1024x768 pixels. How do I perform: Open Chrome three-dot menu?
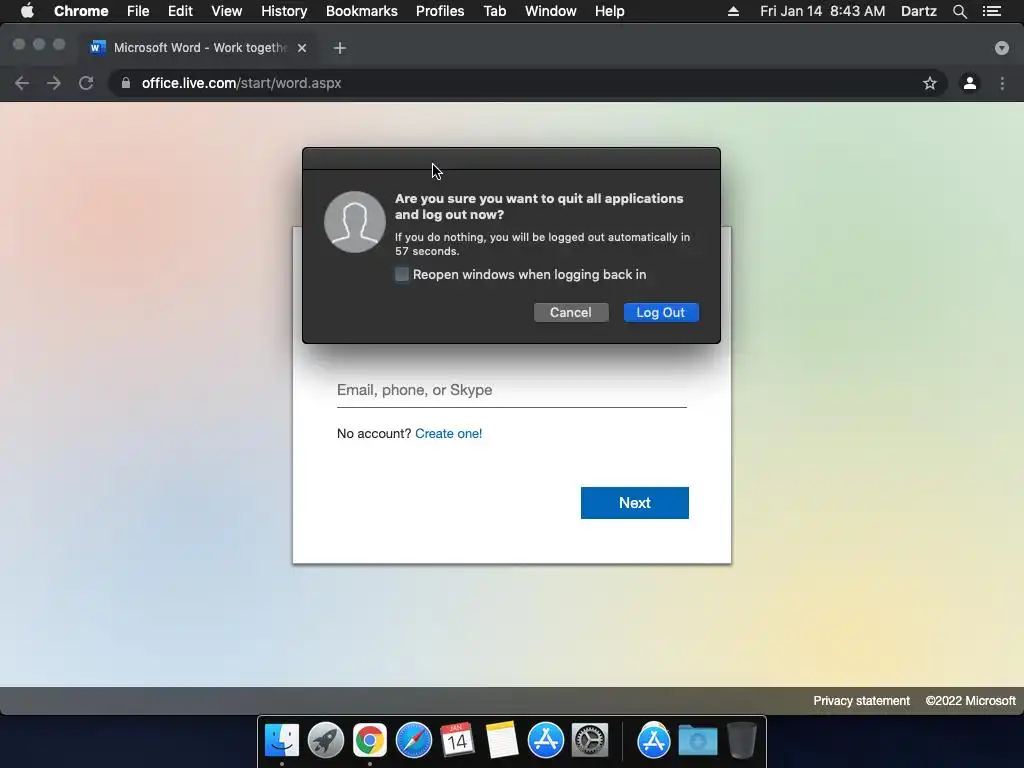click(1002, 83)
